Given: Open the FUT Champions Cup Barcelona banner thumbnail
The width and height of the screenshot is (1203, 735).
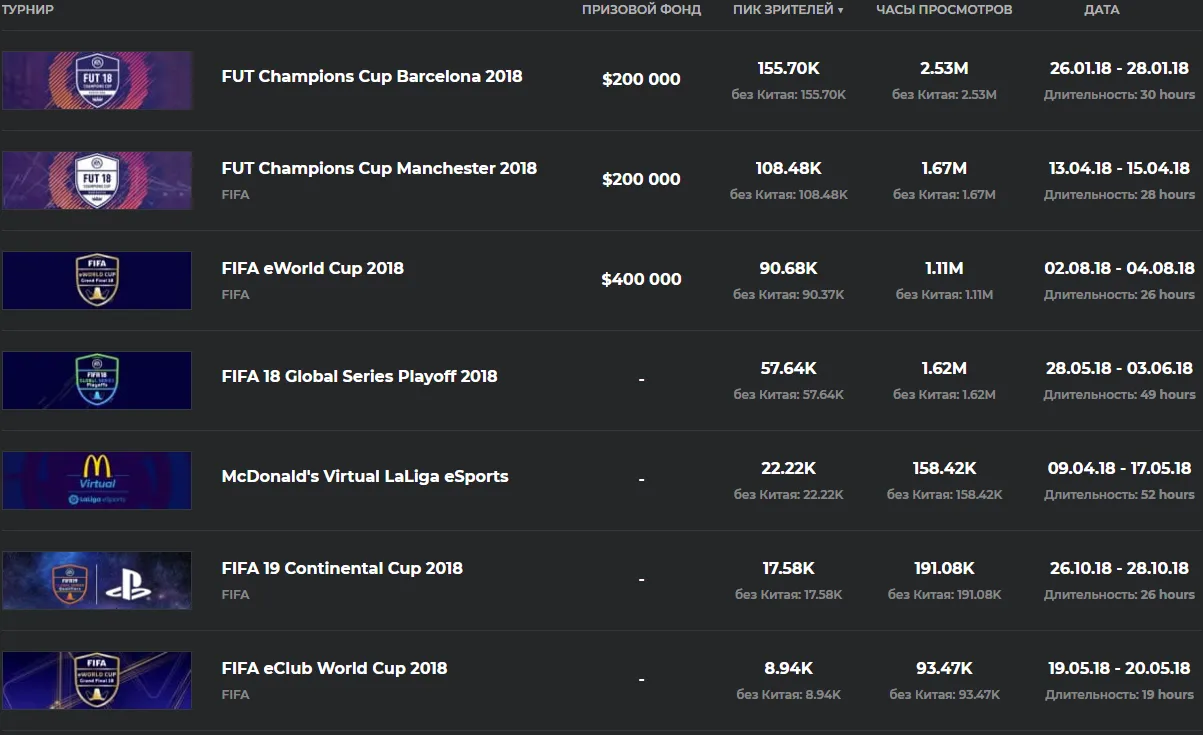Looking at the screenshot, I should 97,80.
